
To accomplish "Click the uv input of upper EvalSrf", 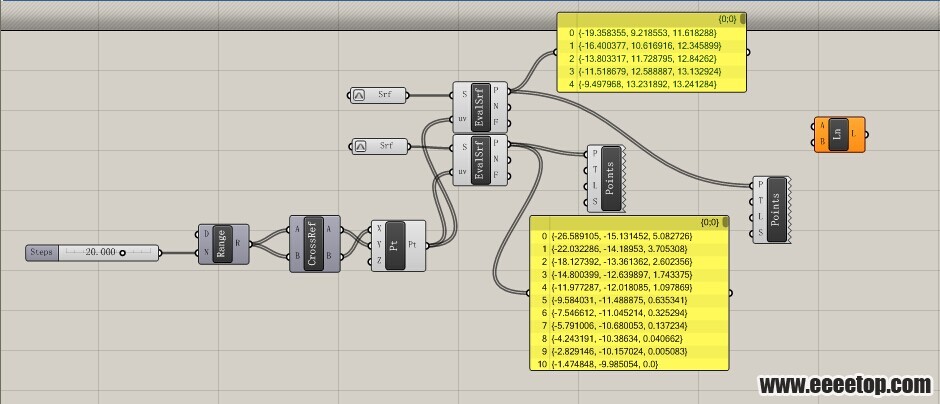I will [462, 120].
